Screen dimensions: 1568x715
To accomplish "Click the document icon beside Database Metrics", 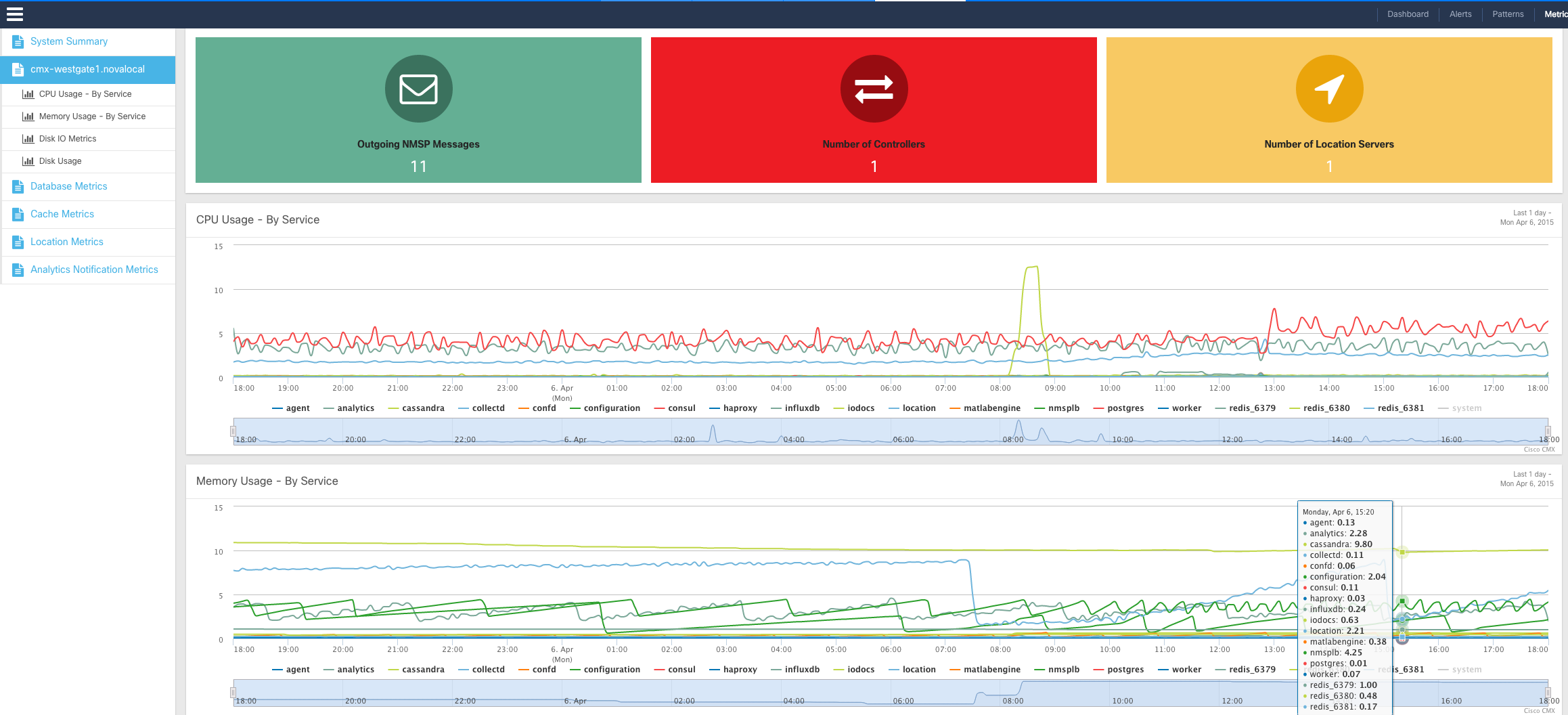I will point(18,187).
